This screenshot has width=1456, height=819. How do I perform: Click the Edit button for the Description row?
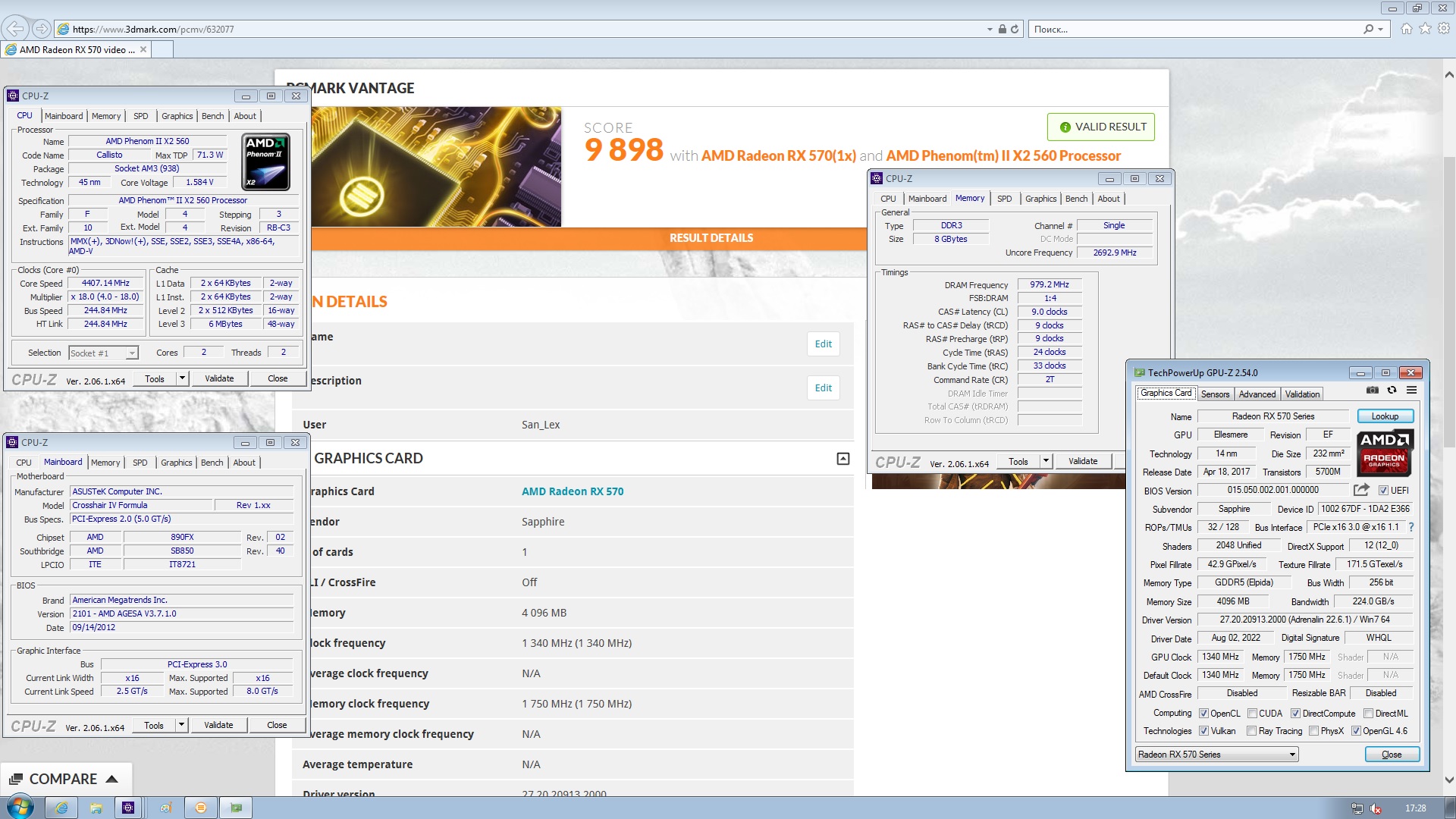pyautogui.click(x=824, y=388)
